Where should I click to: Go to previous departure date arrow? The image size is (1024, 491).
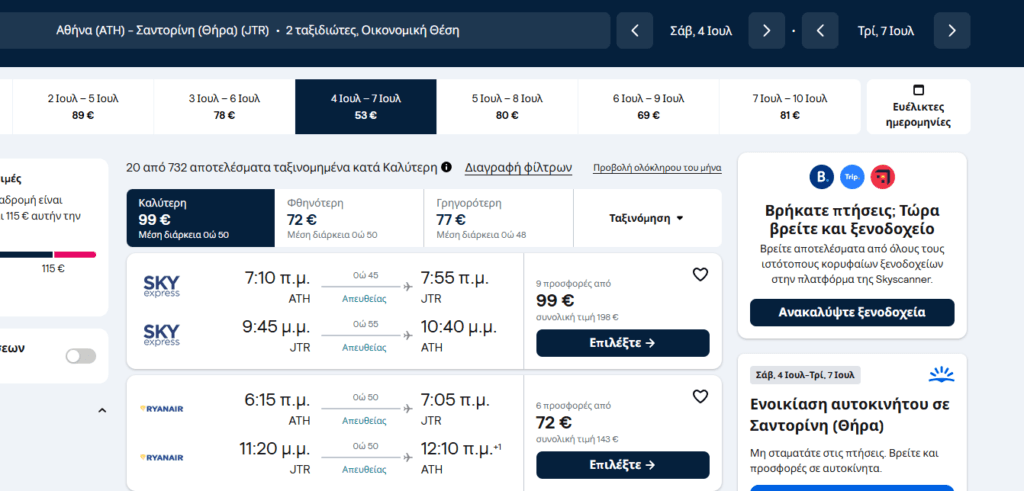click(x=635, y=30)
